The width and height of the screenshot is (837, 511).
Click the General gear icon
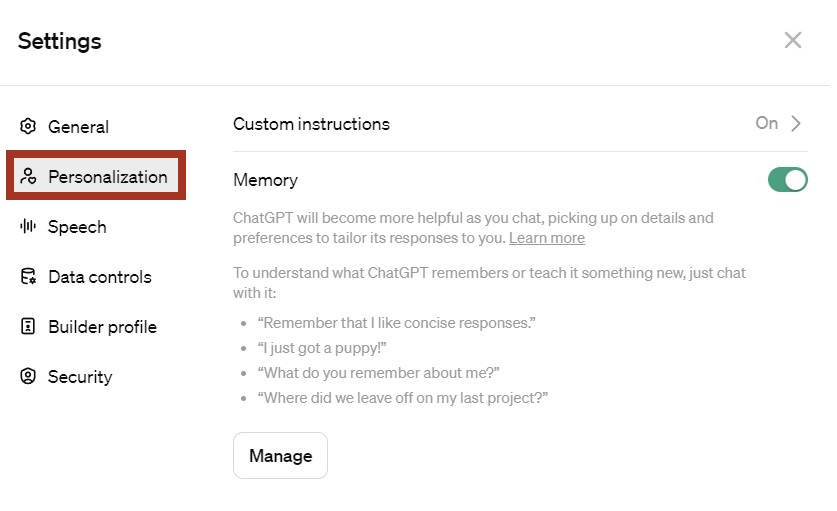(28, 127)
